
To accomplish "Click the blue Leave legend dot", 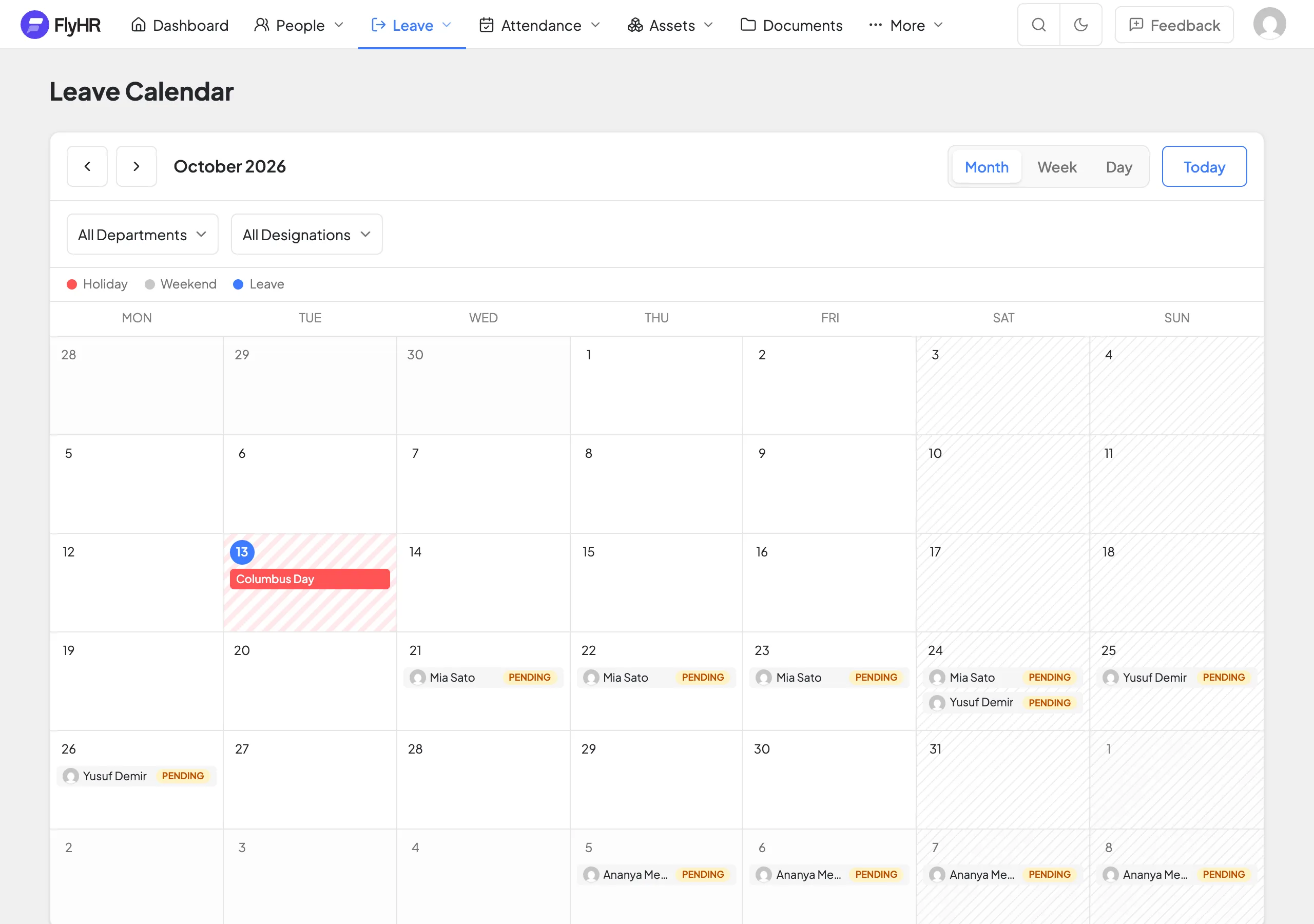I will click(x=238, y=284).
